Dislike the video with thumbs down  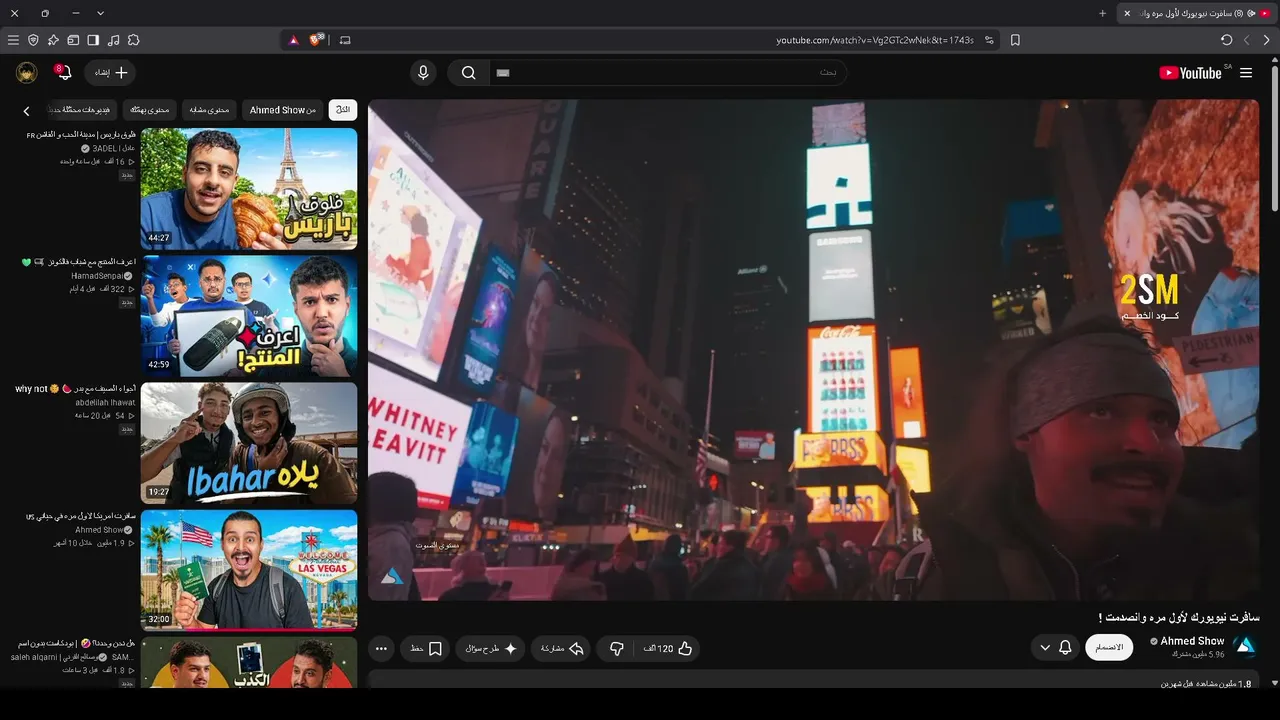coord(617,649)
